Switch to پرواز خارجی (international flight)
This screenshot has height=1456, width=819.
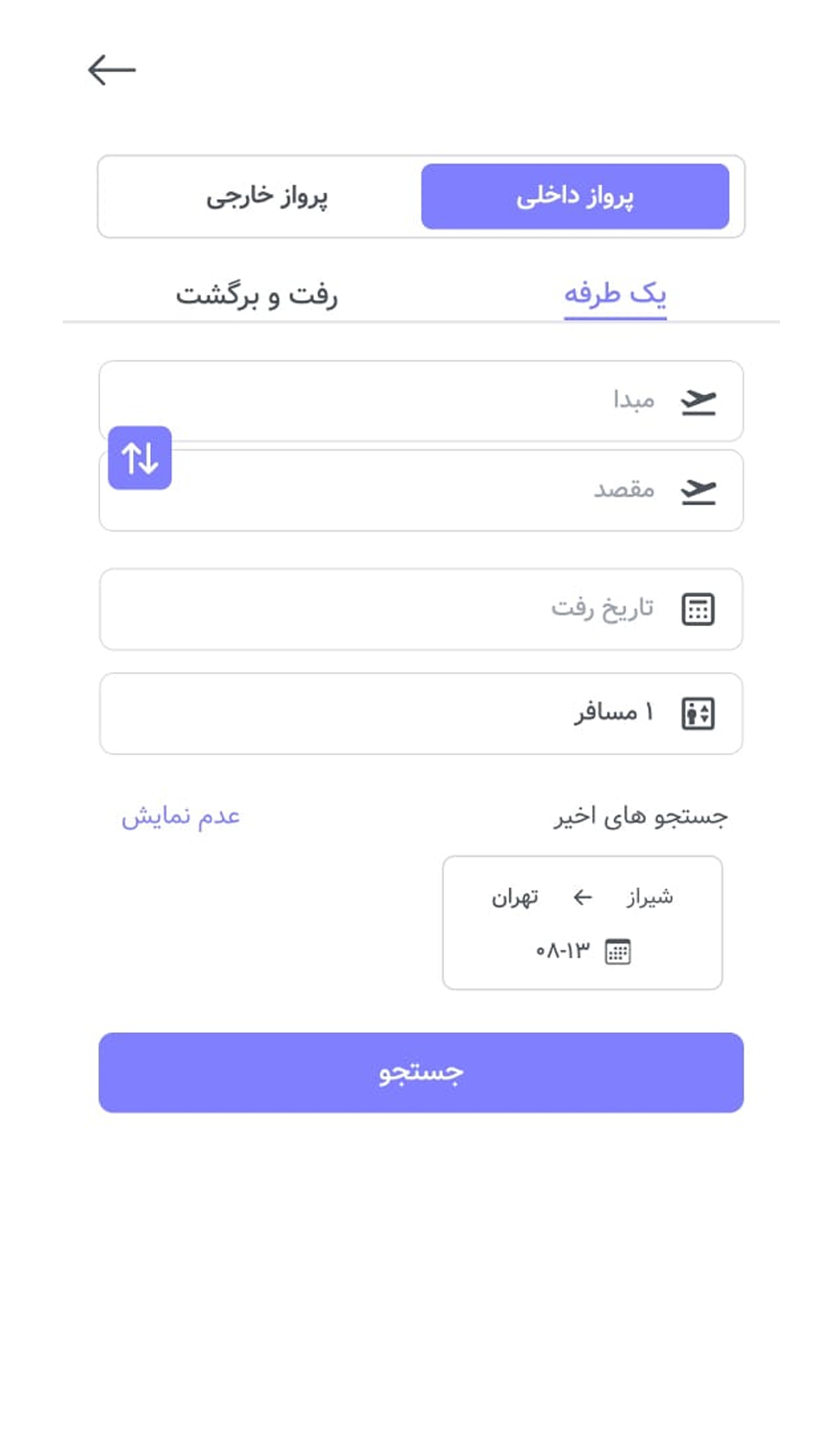(267, 197)
